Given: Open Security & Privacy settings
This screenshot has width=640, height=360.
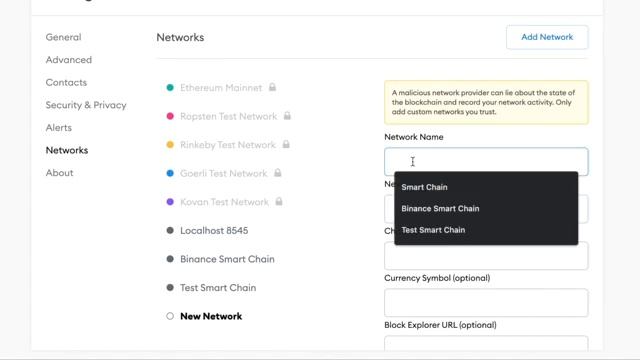Looking at the screenshot, I should [x=86, y=105].
